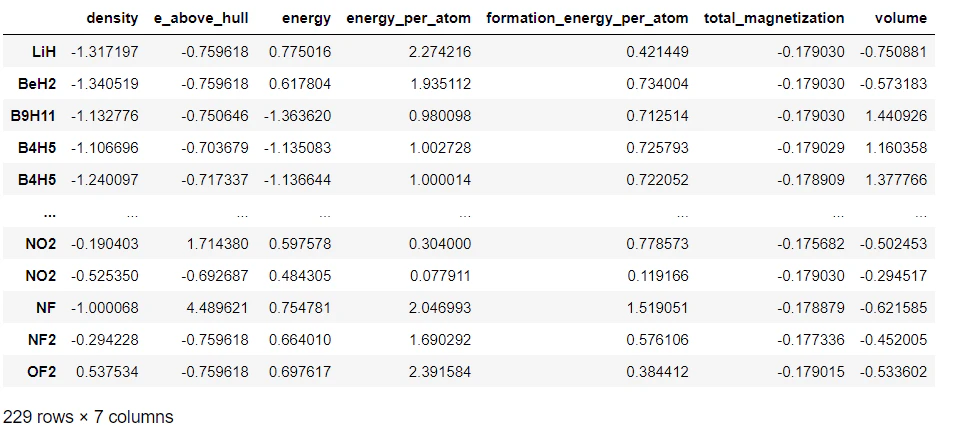
Task: Click density value -1.240097
Action: pyautogui.click(x=105, y=180)
